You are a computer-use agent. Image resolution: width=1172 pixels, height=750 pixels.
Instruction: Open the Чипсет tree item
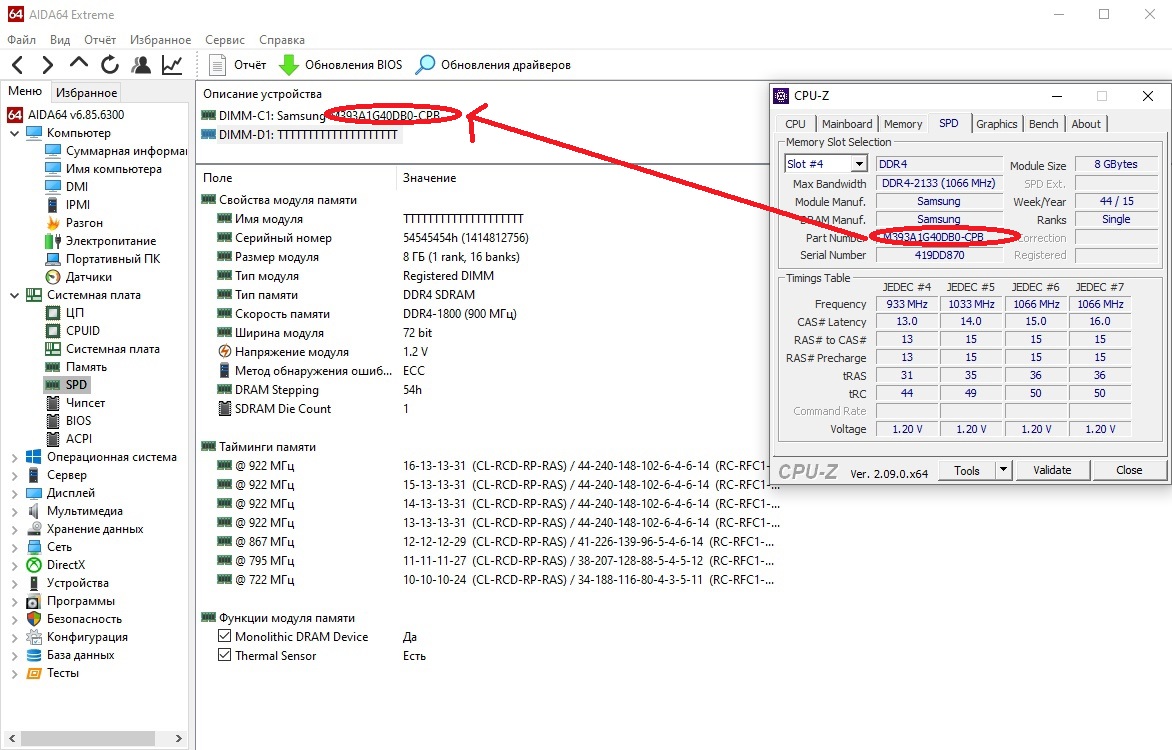[x=75, y=402]
